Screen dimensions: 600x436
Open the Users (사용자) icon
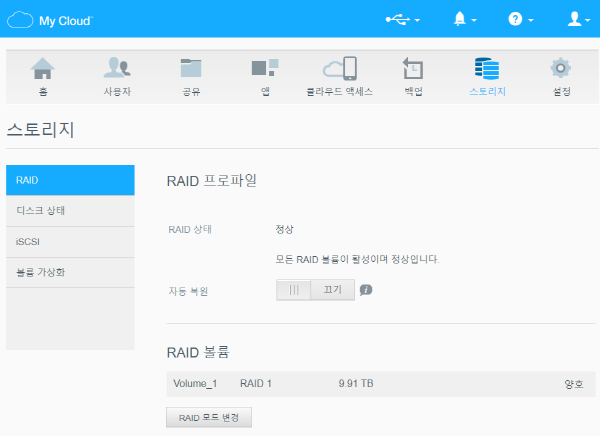point(117,68)
